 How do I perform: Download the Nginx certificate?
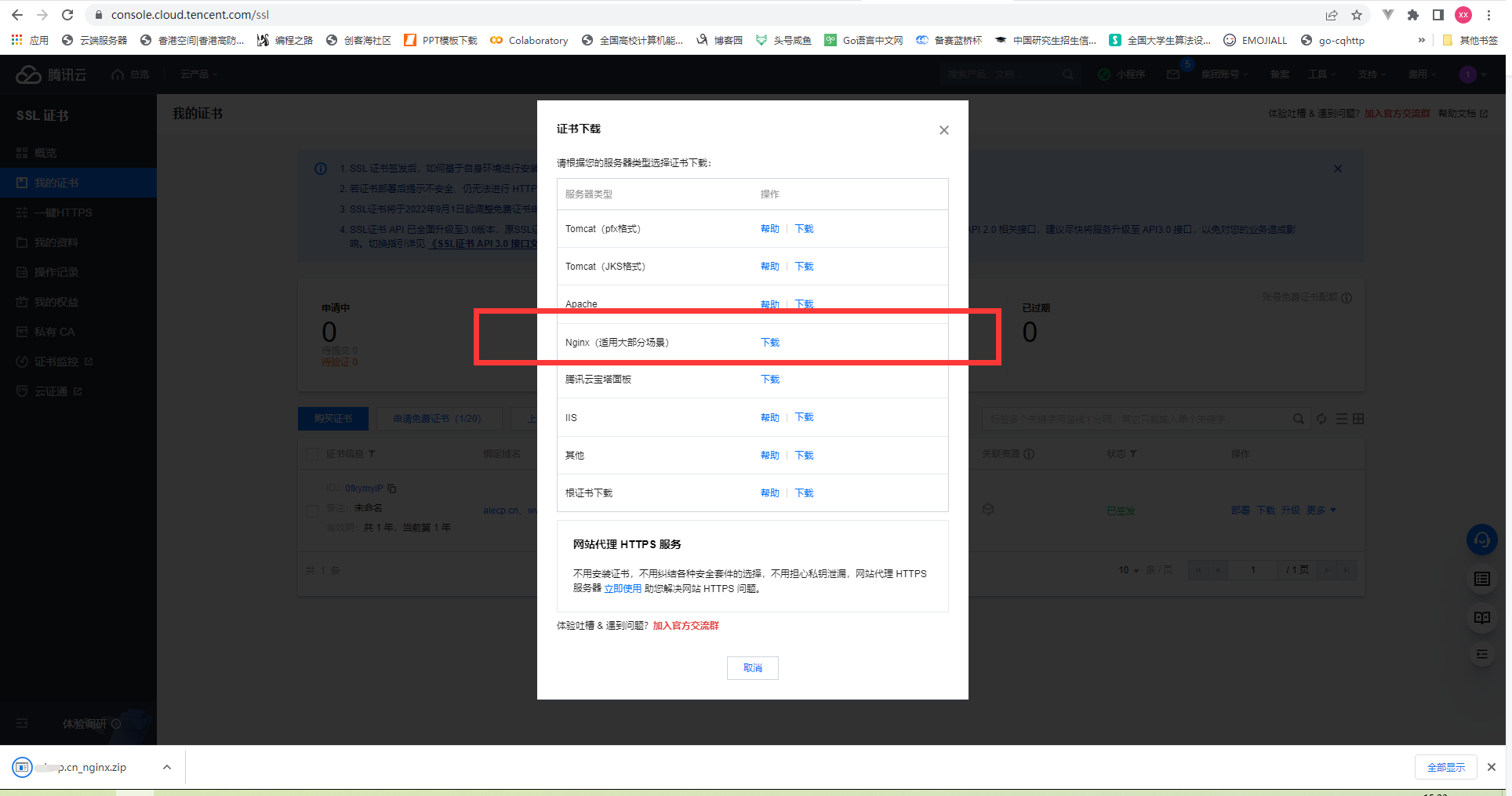[770, 343]
